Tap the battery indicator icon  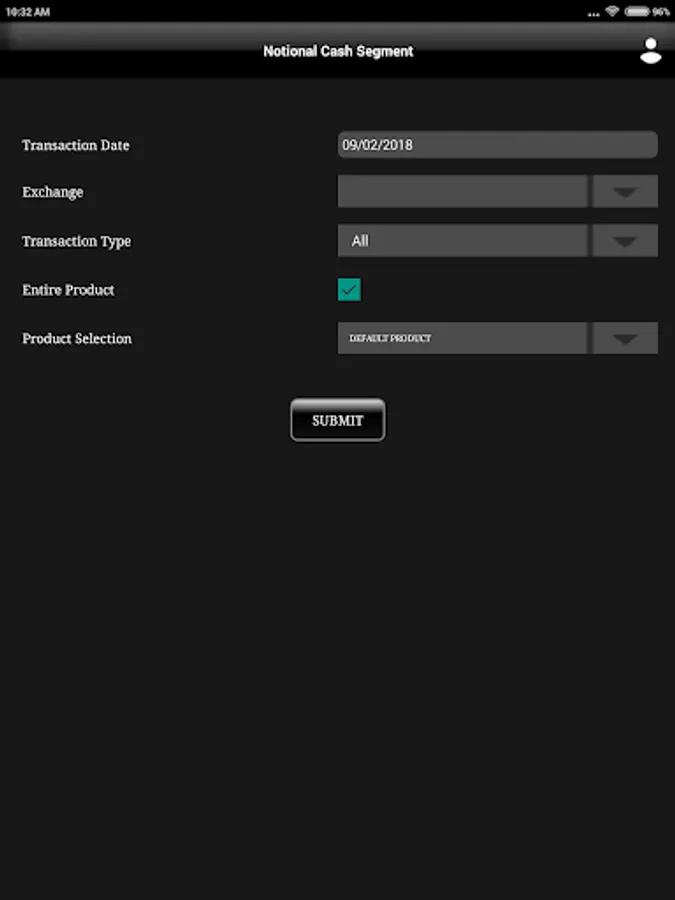click(637, 11)
